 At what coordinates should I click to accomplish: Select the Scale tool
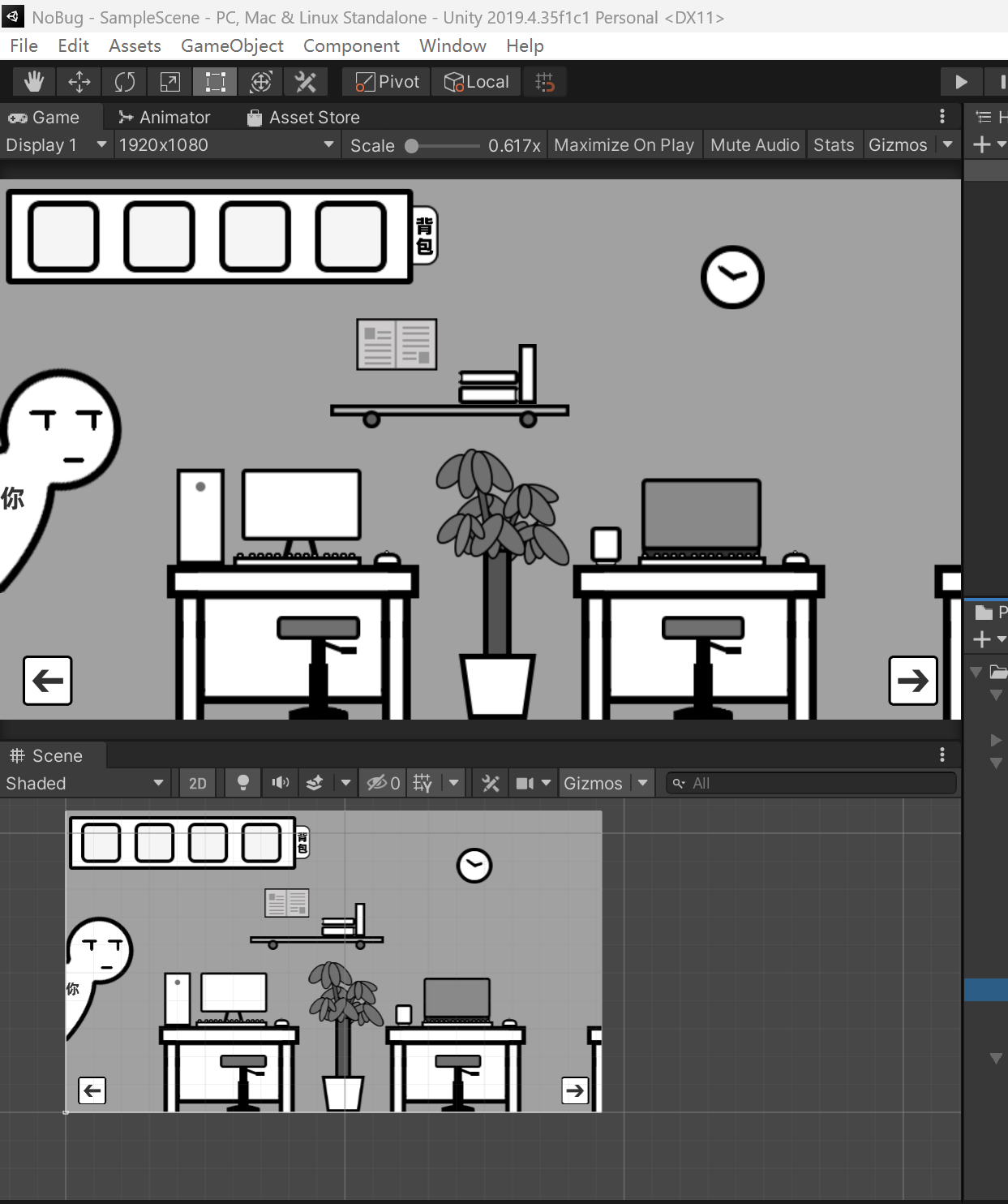point(170,82)
